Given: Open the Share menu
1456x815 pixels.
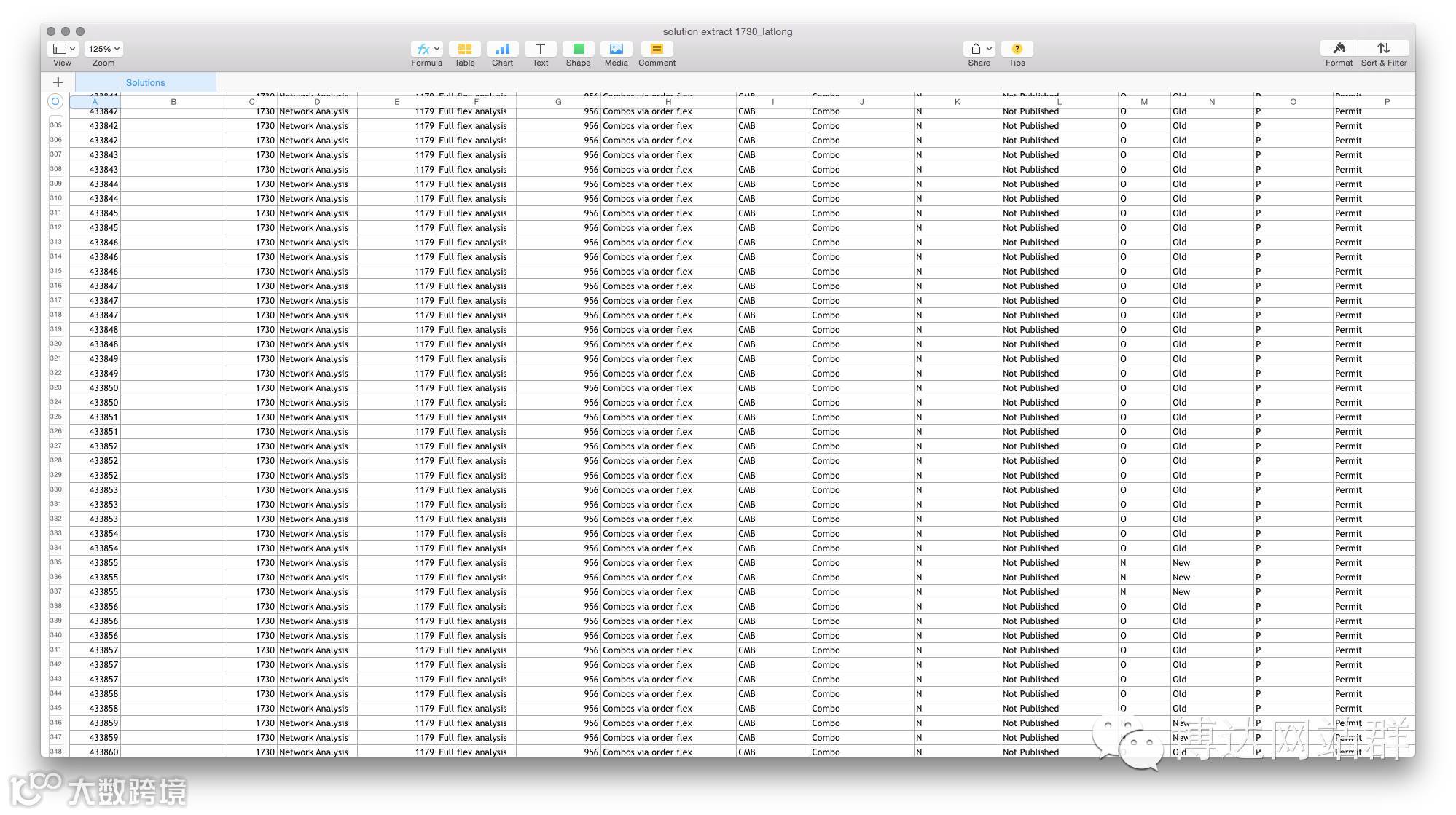Looking at the screenshot, I should pyautogui.click(x=979, y=49).
